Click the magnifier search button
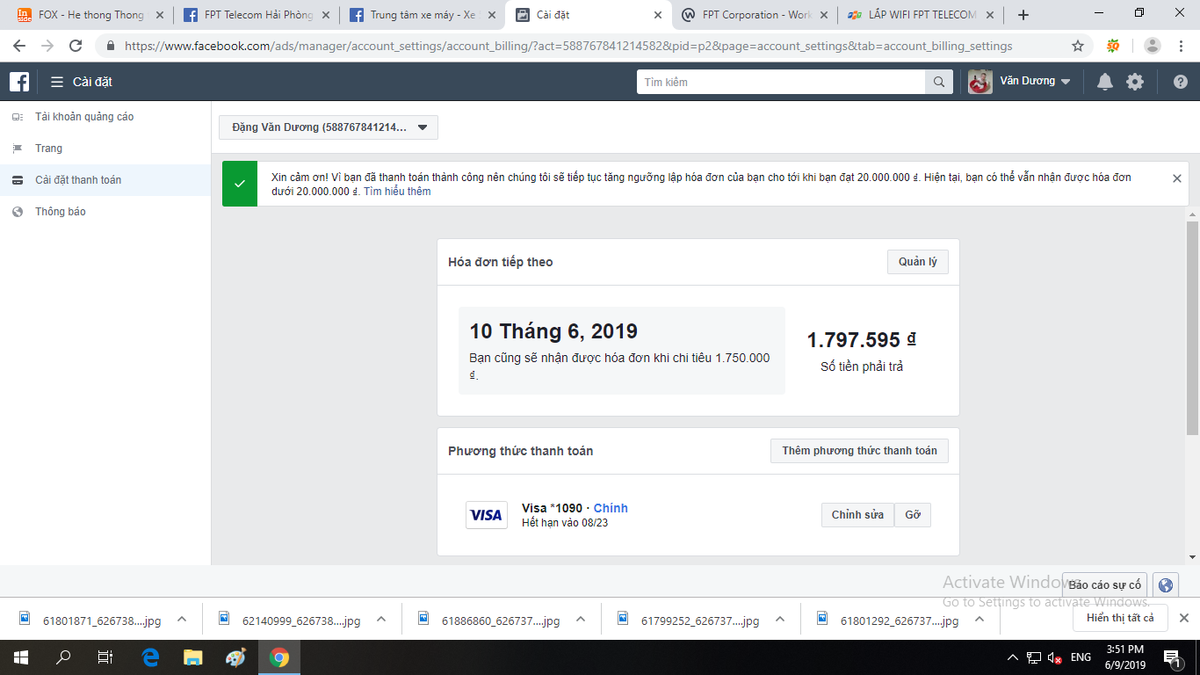Screen dimensions: 1200x675 click(939, 82)
